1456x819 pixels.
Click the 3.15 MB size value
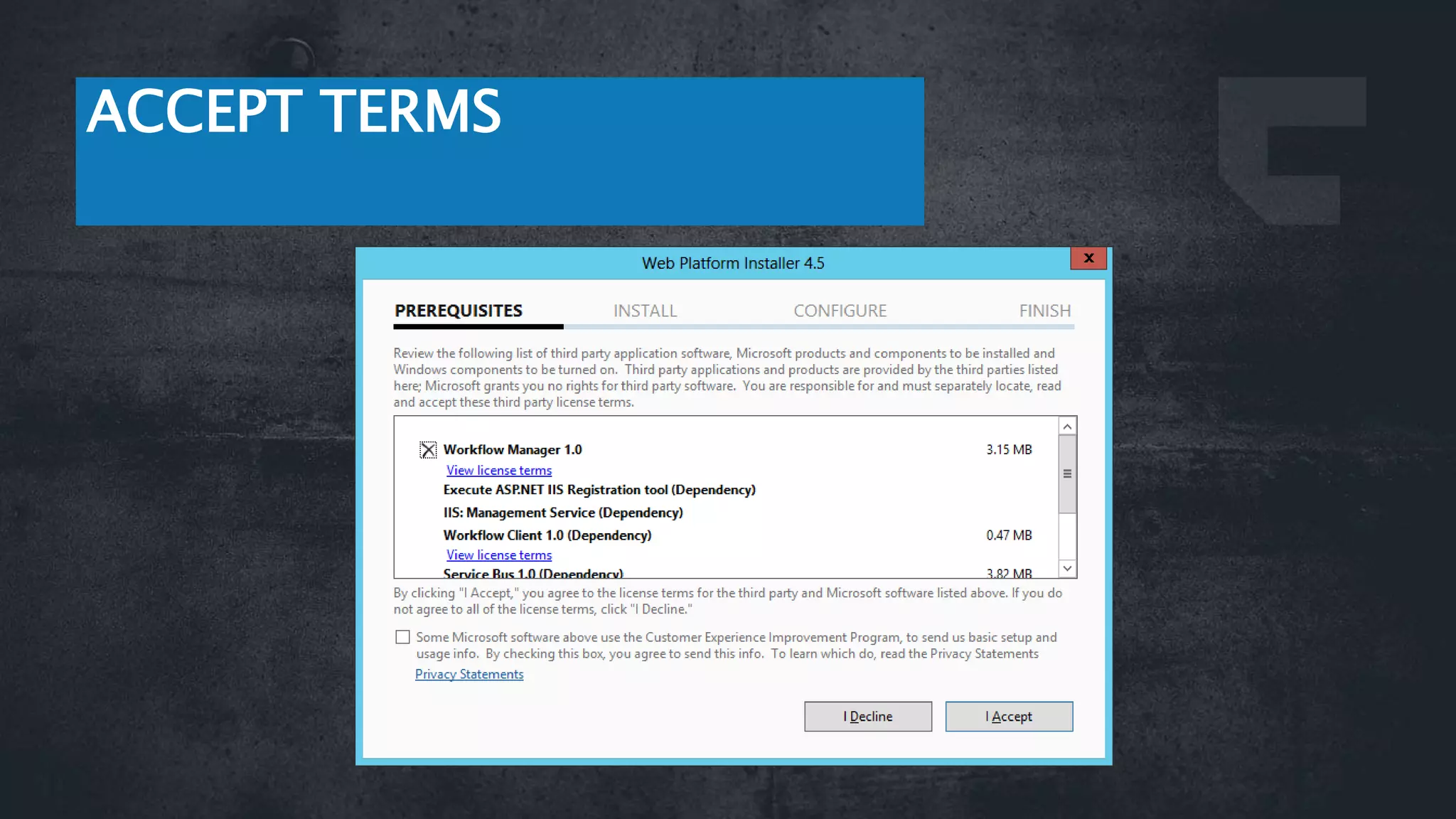click(x=1009, y=449)
